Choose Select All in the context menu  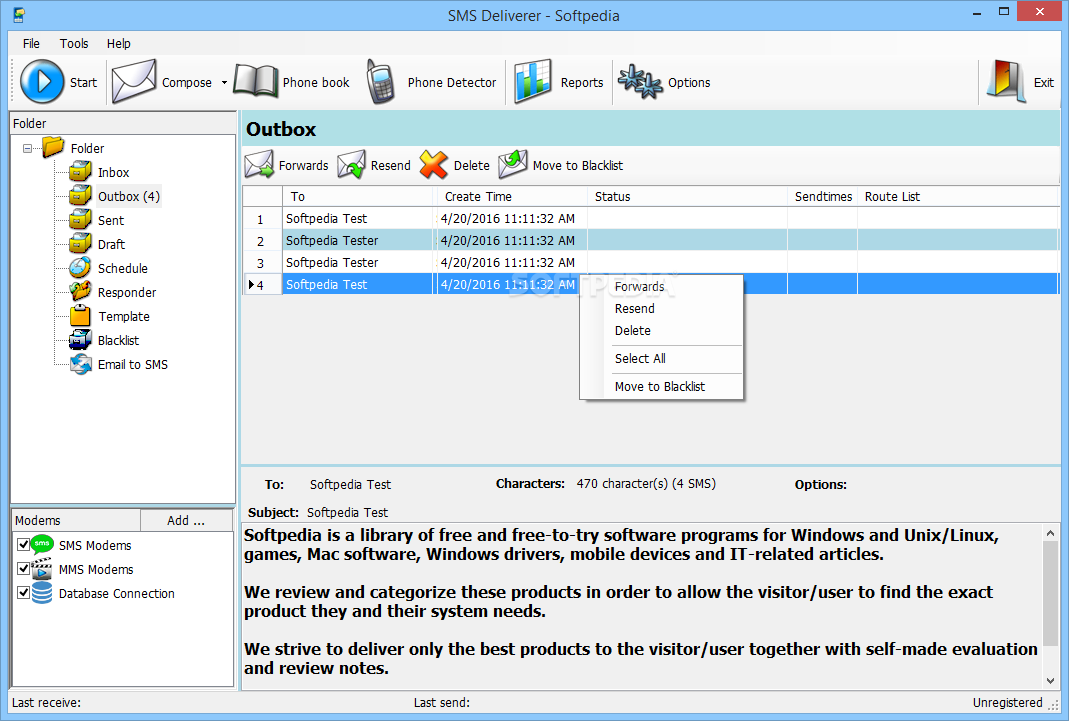pyautogui.click(x=661, y=358)
